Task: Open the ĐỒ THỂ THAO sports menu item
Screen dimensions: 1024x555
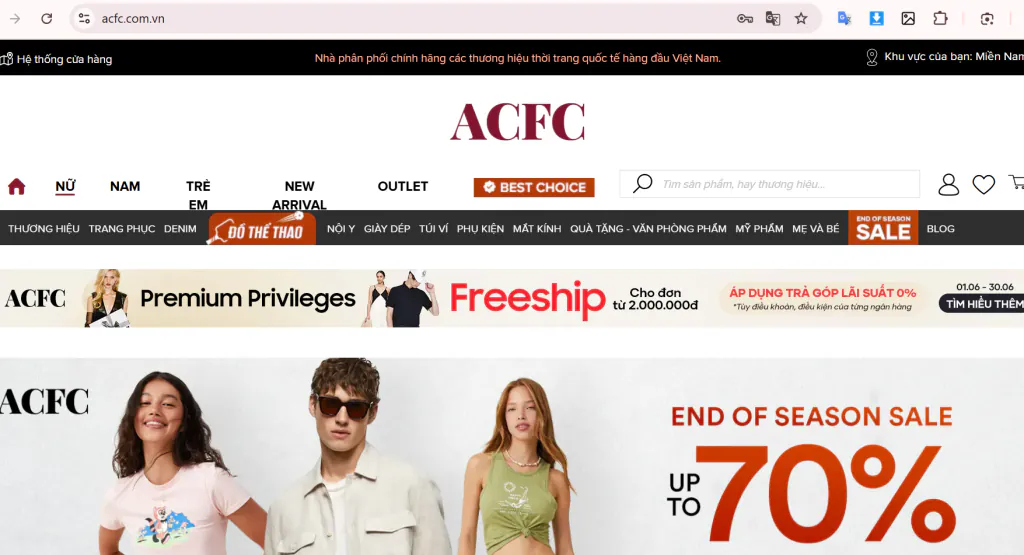Action: [x=261, y=229]
